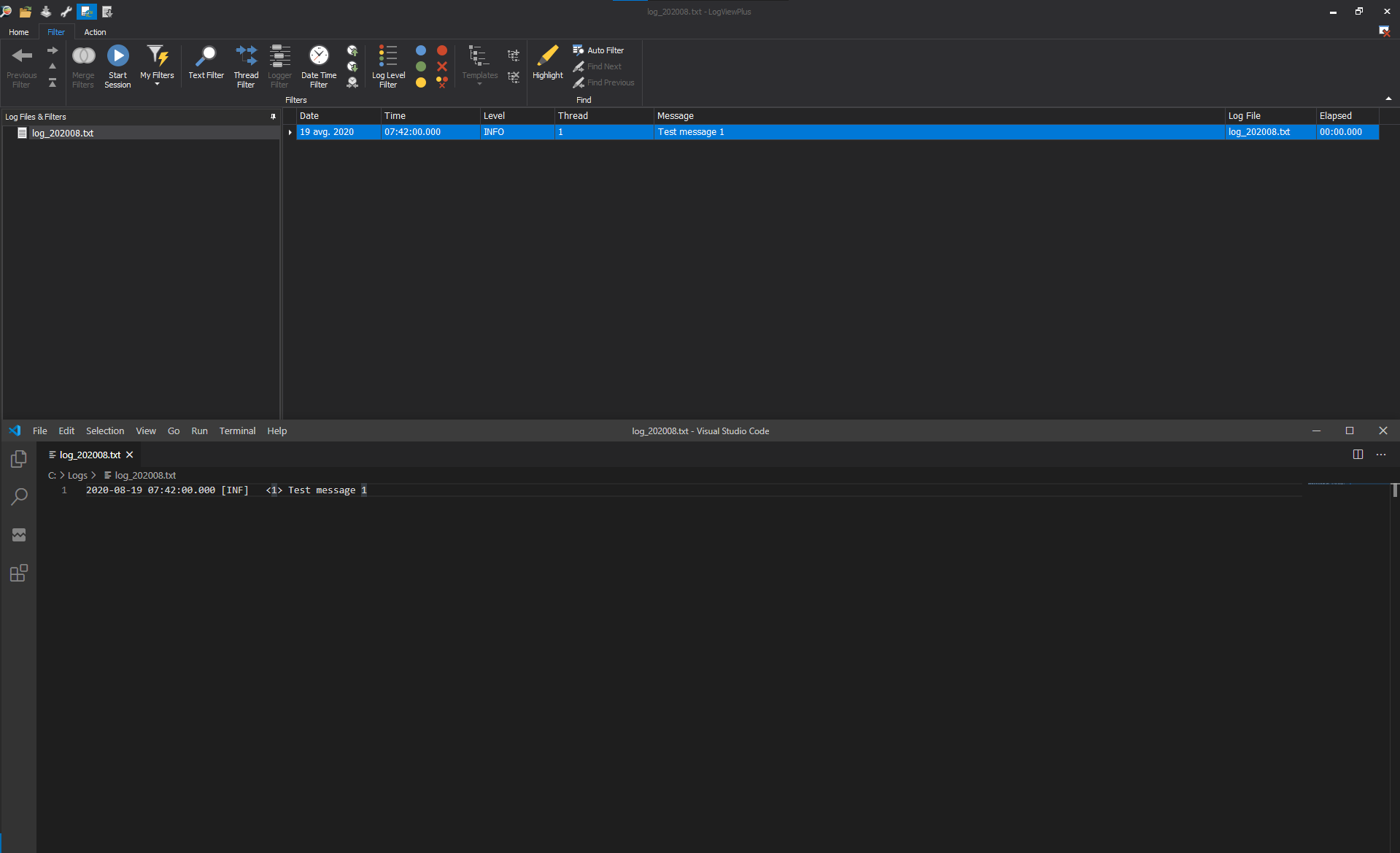Switch to the Home ribbon tab
The height and width of the screenshot is (853, 1400).
tap(19, 32)
